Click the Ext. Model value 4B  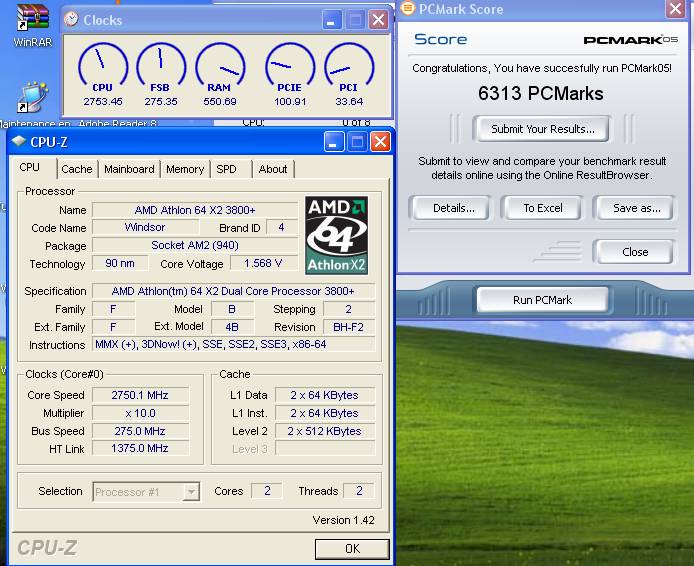point(232,327)
